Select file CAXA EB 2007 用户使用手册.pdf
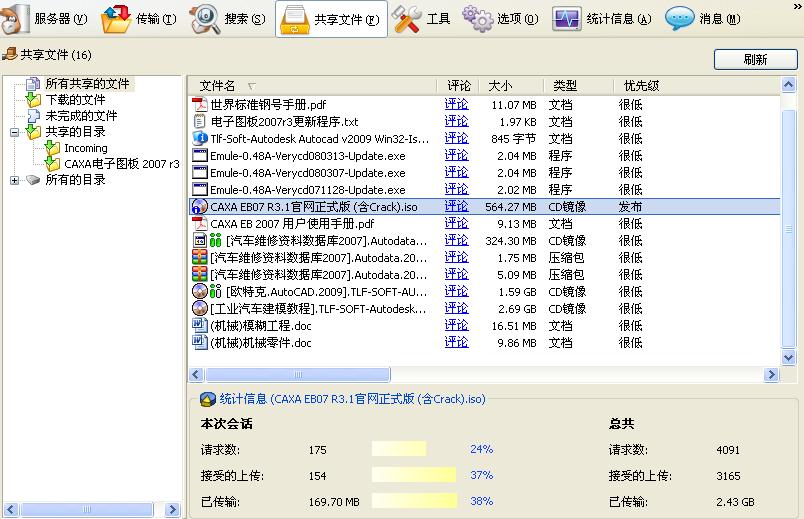The height and width of the screenshot is (519, 804). pyautogui.click(x=292, y=224)
